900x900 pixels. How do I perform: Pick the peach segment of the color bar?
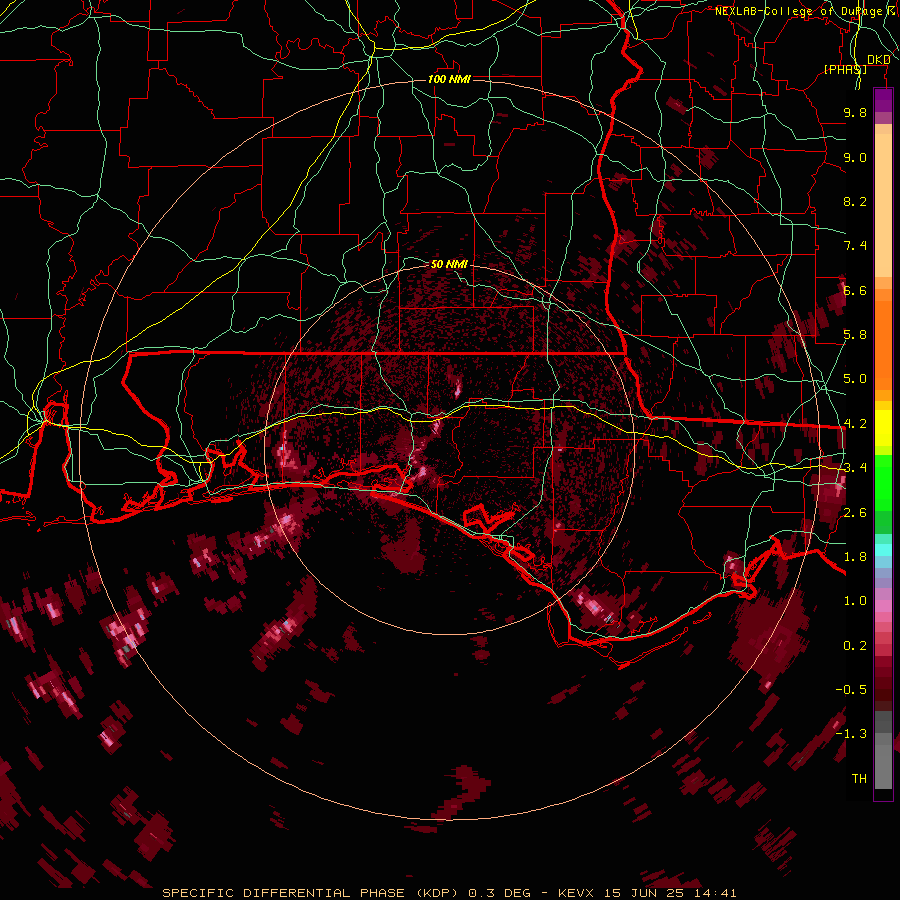coord(883,204)
